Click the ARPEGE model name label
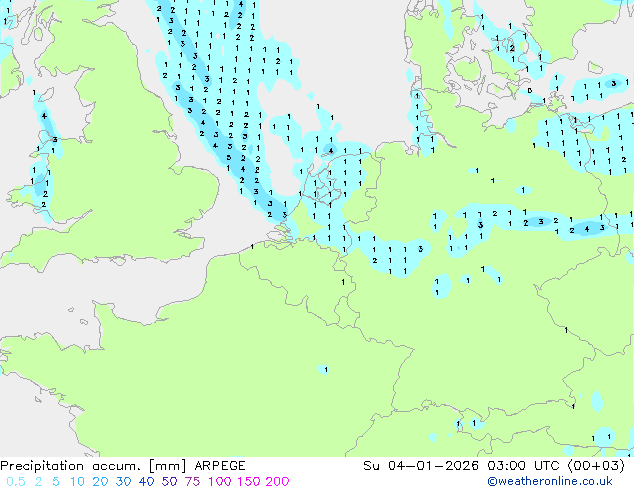634x490 pixels. click(x=220, y=466)
